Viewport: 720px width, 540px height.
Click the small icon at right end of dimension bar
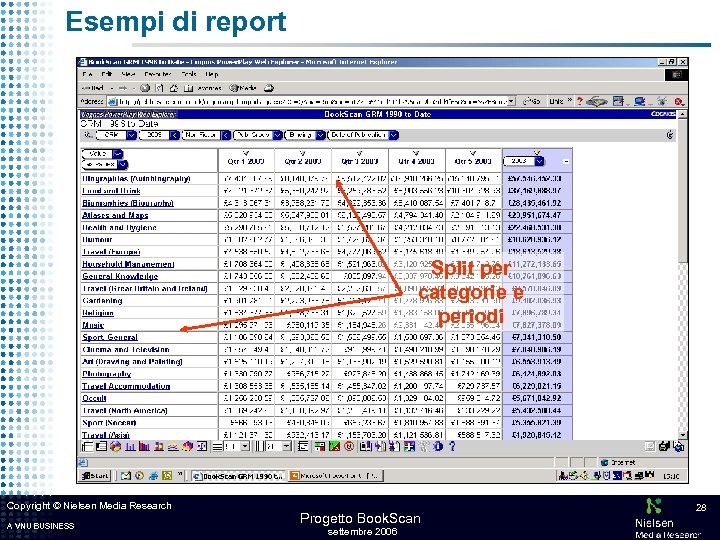(670, 135)
